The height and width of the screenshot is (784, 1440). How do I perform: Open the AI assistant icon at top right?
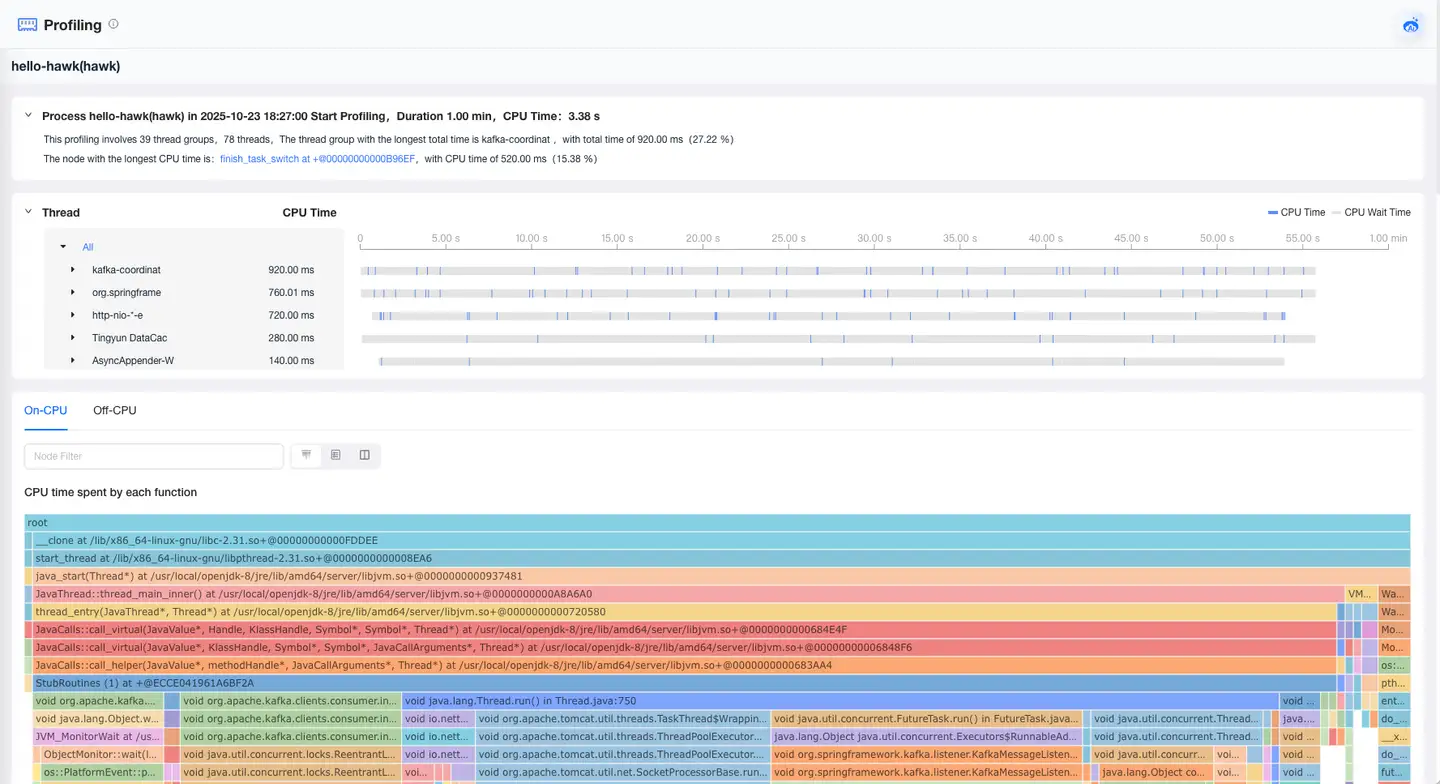[1411, 25]
